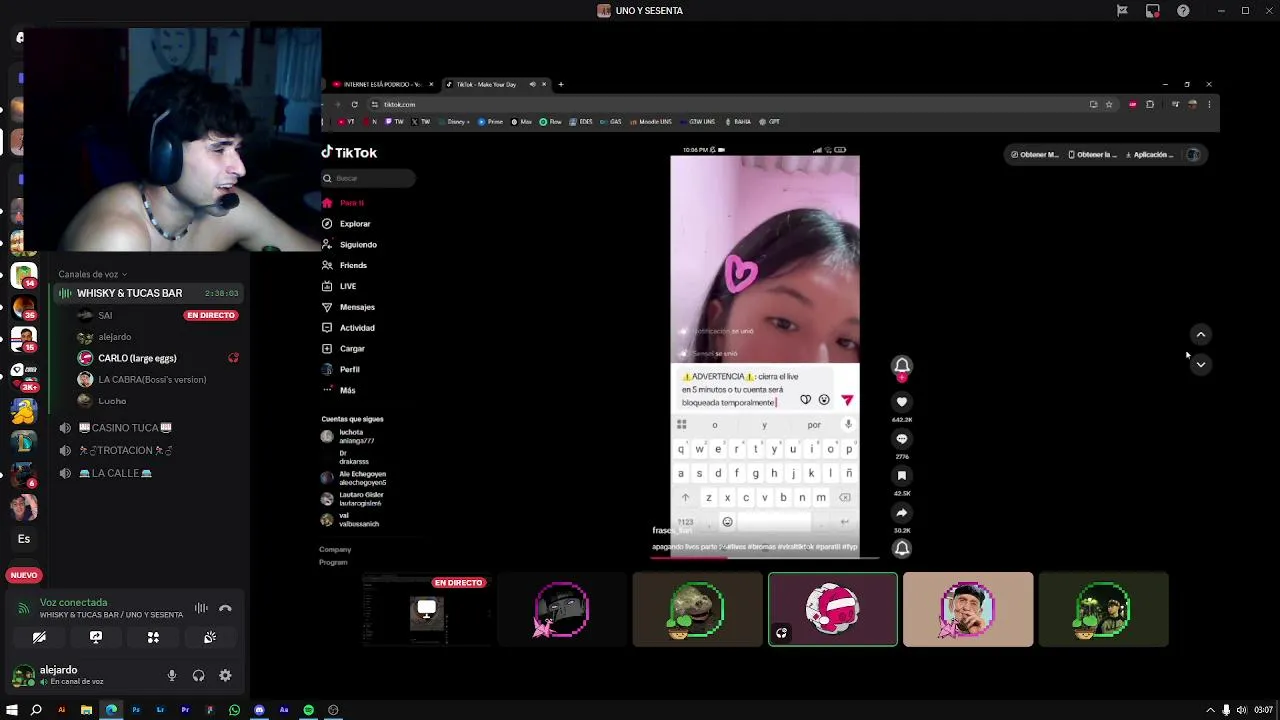Open Discord help icon
Viewport: 1280px width, 720px height.
click(1183, 11)
